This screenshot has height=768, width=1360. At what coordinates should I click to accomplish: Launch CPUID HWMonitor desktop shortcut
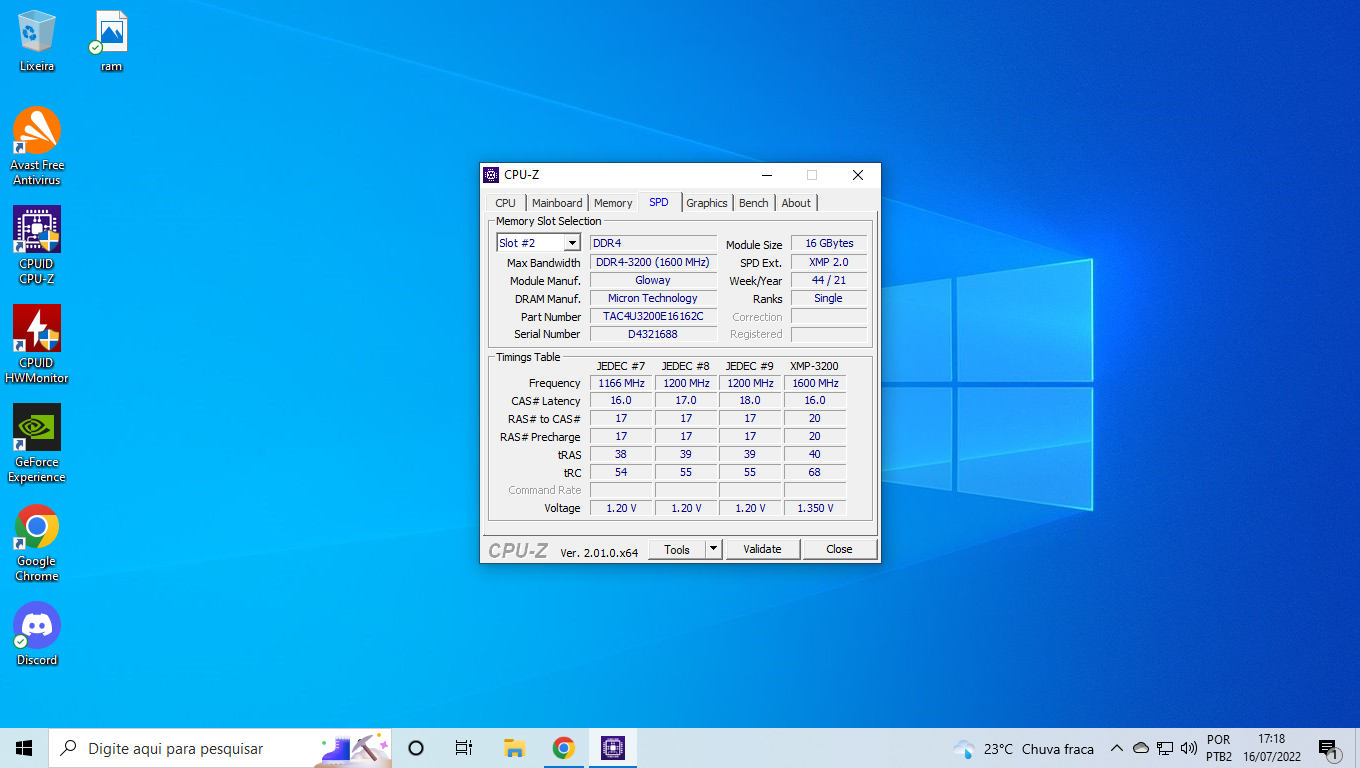tap(37, 344)
